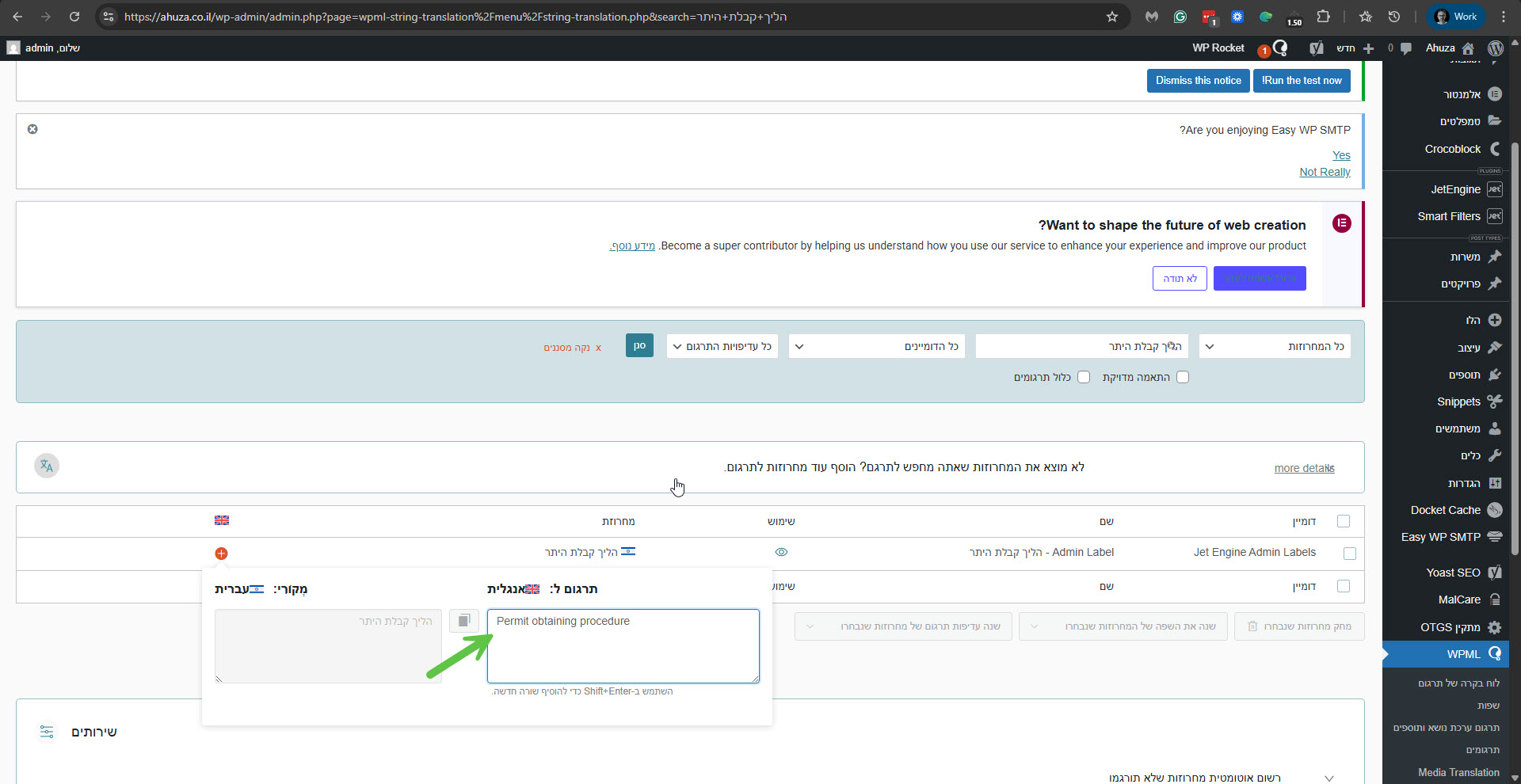Click the English translation text area

(x=623, y=646)
